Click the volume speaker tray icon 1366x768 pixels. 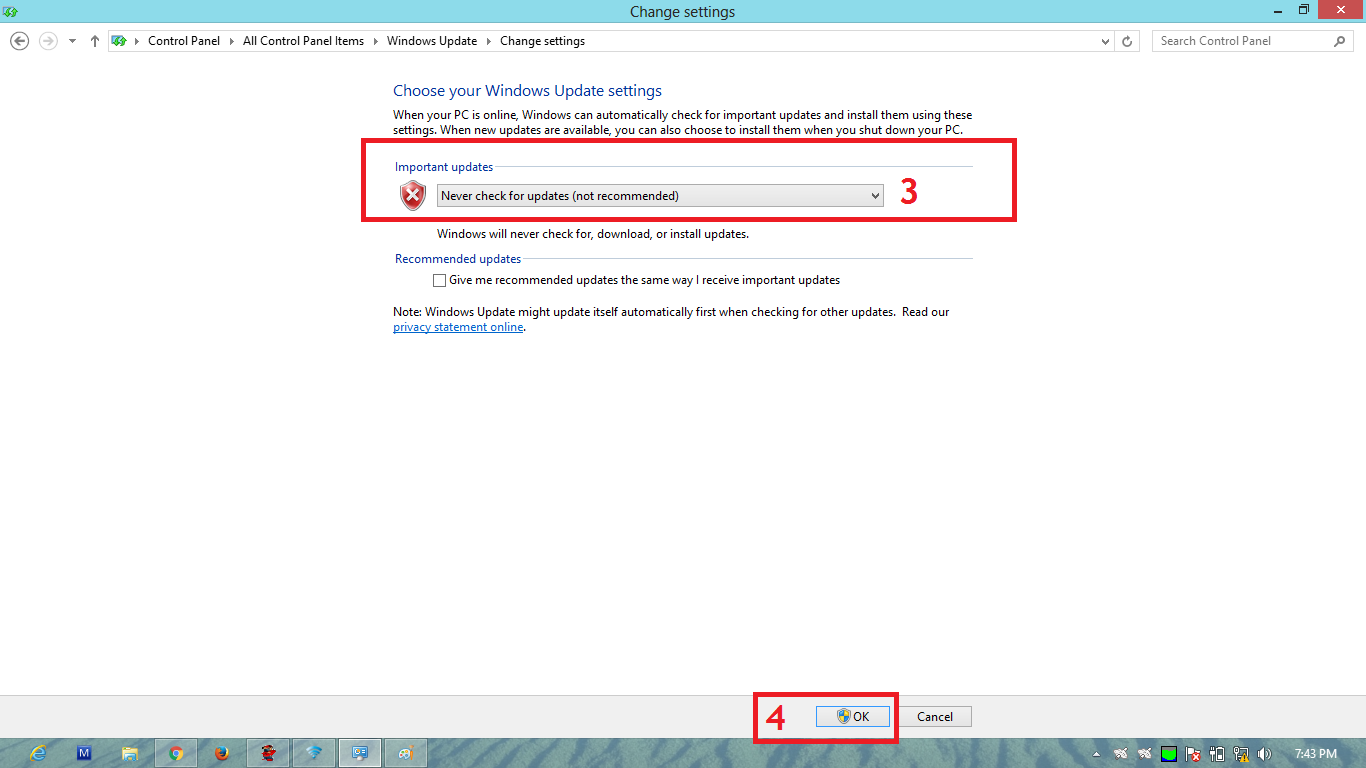[1265, 754]
